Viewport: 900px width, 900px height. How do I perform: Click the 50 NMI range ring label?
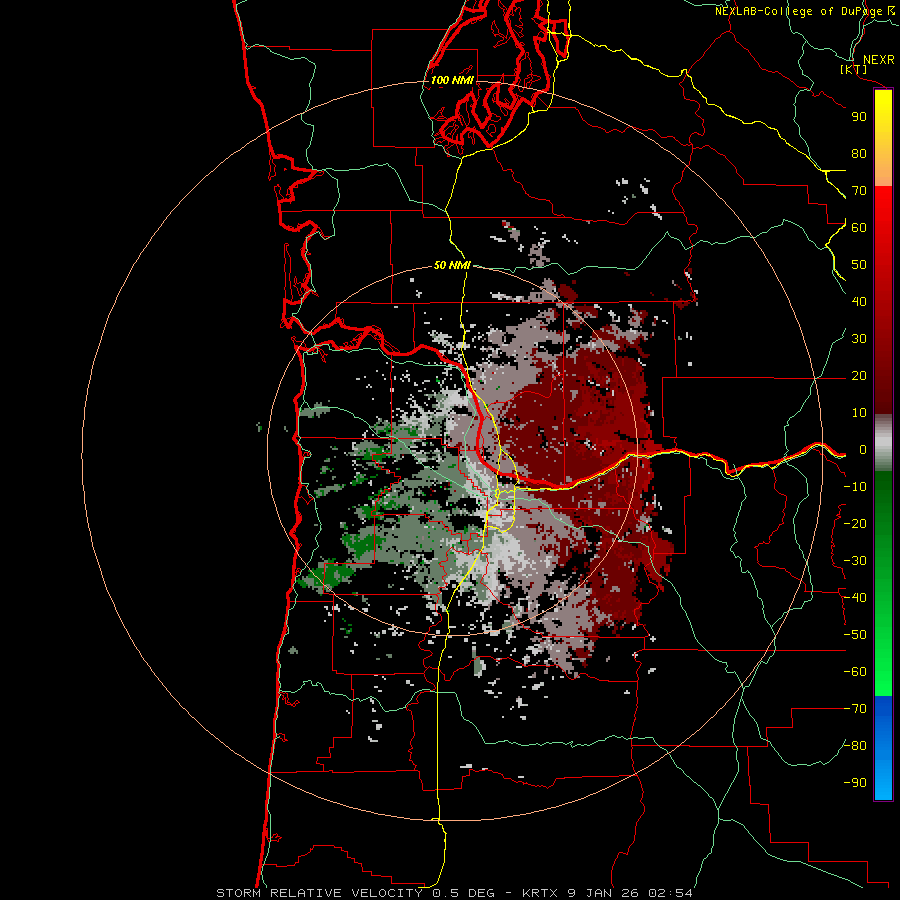pos(452,265)
